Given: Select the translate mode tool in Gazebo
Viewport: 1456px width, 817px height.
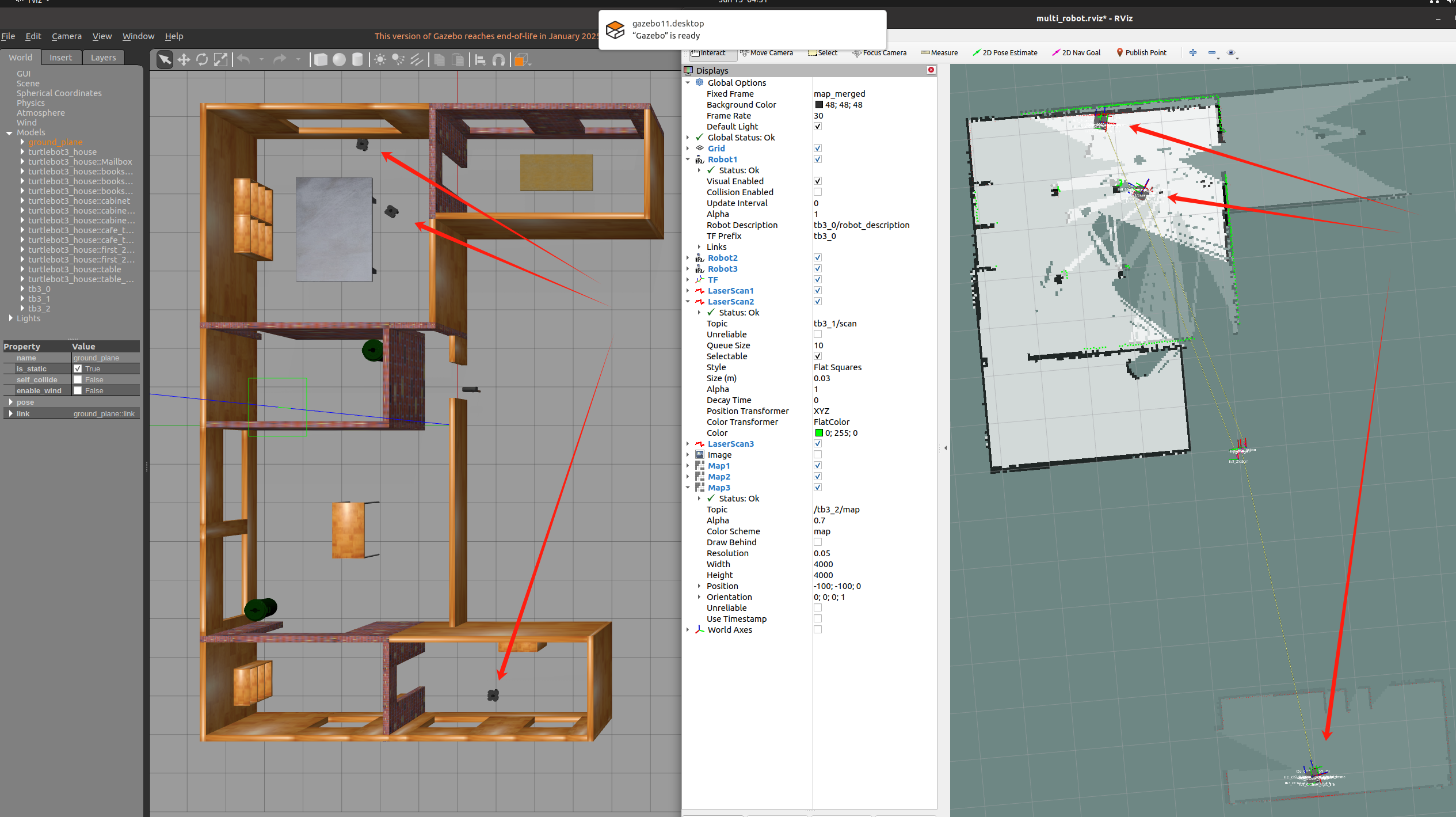Looking at the screenshot, I should tap(184, 60).
